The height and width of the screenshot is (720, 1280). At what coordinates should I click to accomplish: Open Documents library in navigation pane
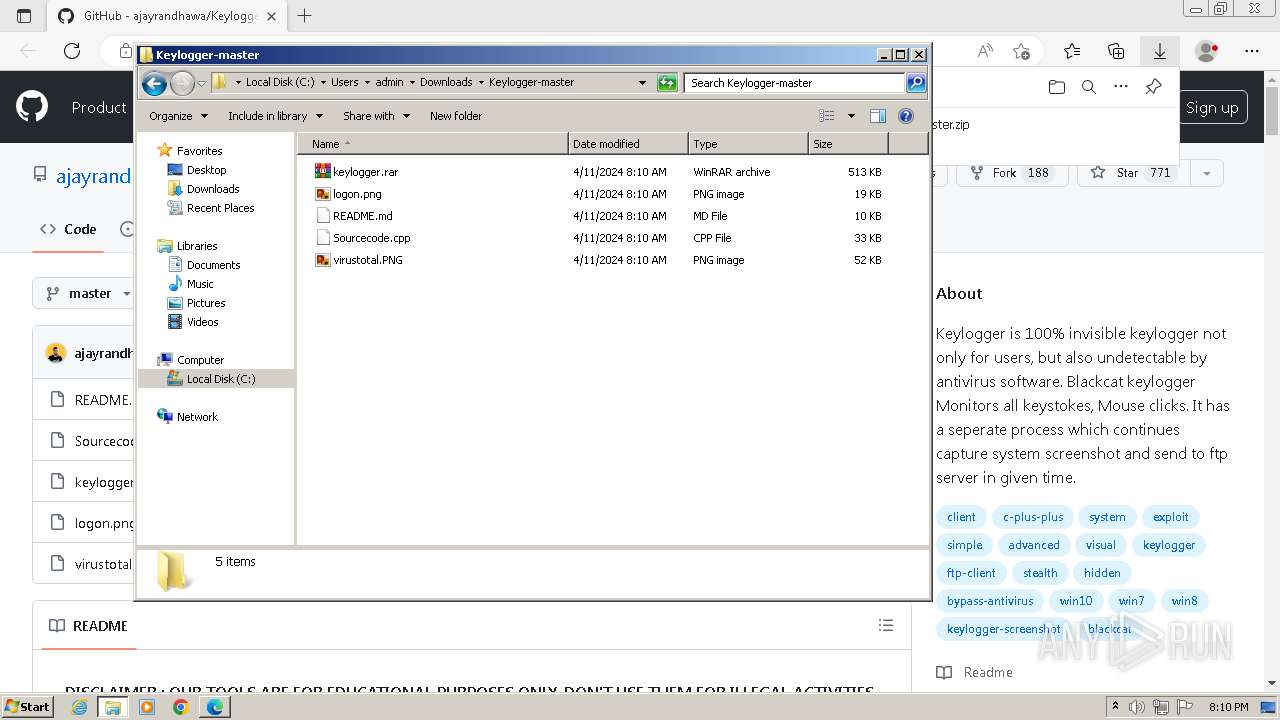click(204, 265)
